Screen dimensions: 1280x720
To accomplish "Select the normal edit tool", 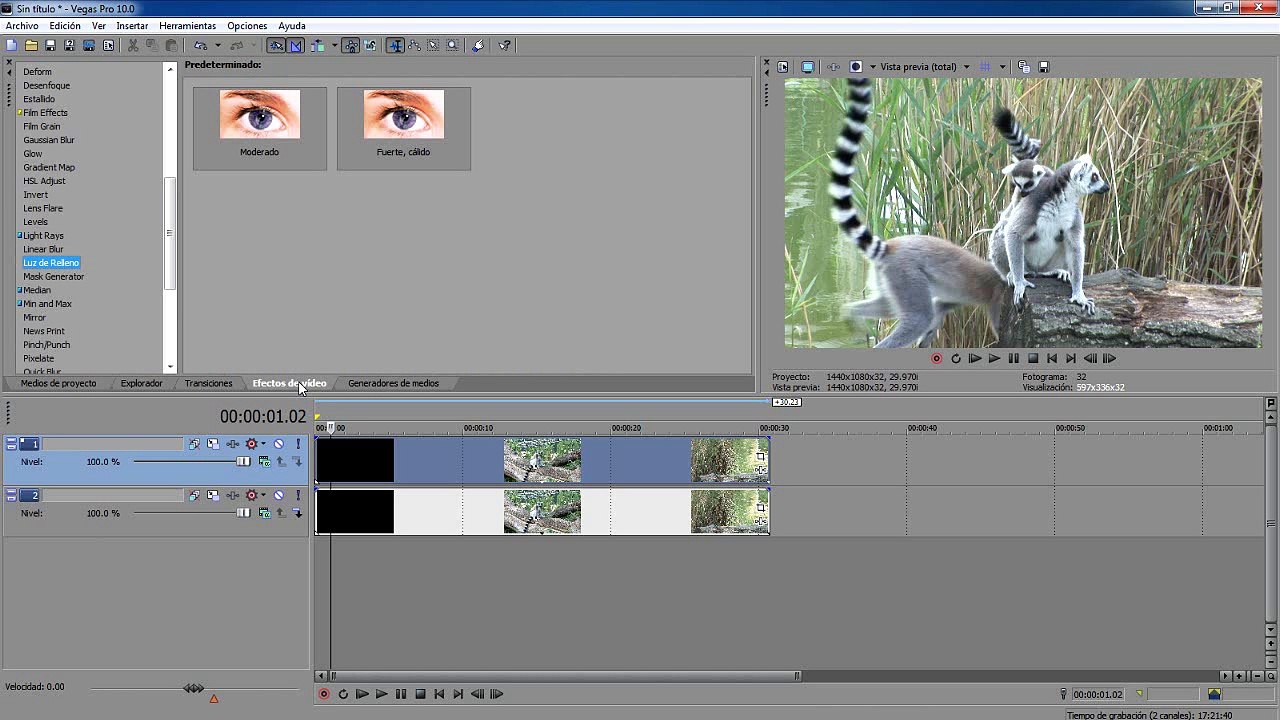I will tap(394, 45).
